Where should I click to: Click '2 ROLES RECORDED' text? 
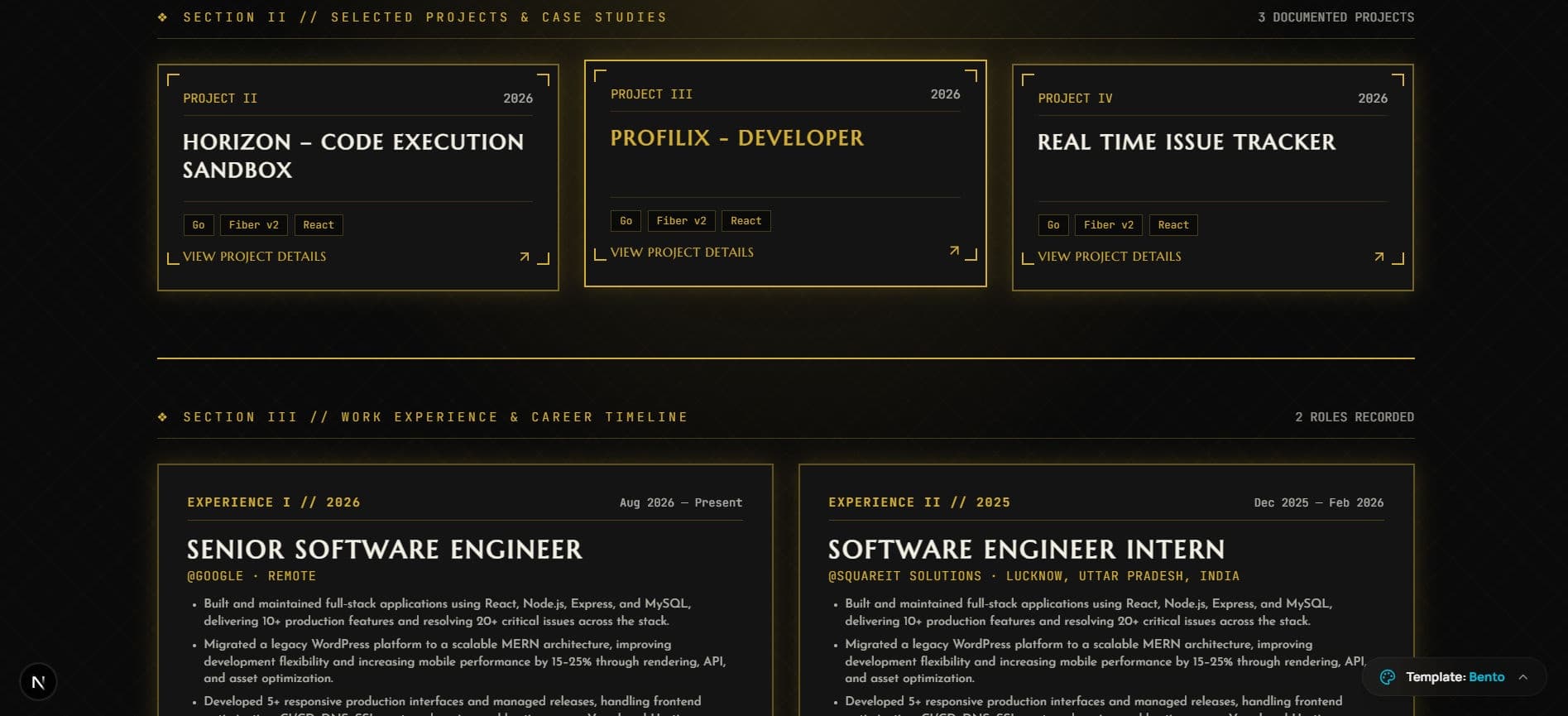(1355, 416)
